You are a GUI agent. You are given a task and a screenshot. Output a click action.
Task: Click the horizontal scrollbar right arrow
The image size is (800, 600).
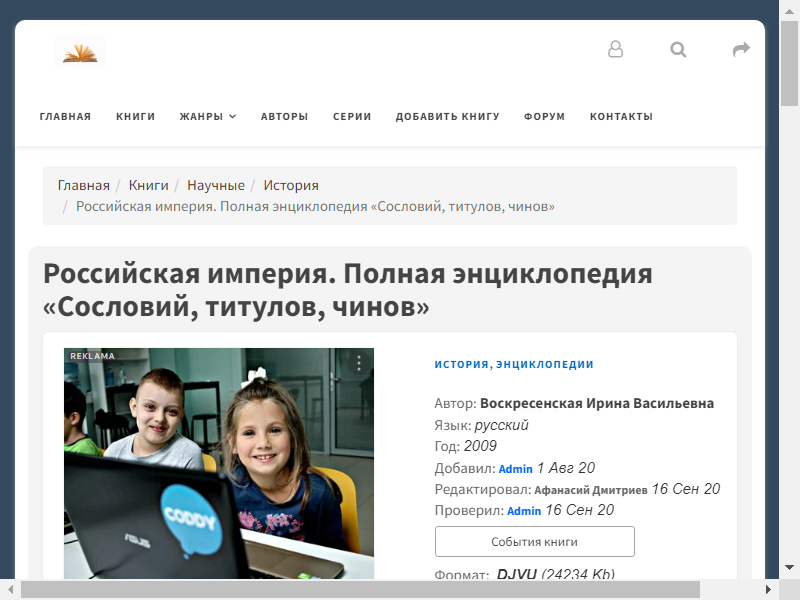pyautogui.click(x=768, y=590)
